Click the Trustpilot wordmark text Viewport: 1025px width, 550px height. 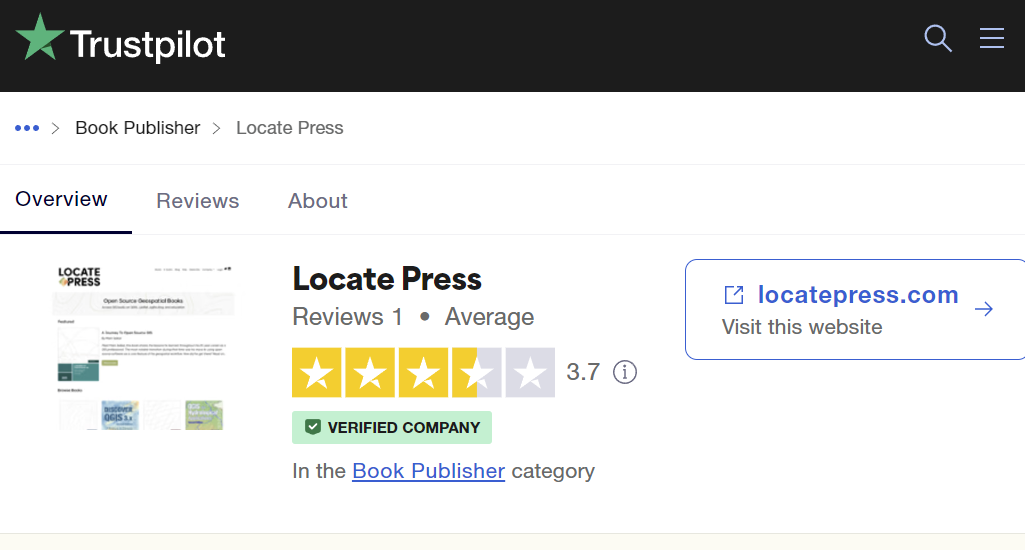[148, 45]
